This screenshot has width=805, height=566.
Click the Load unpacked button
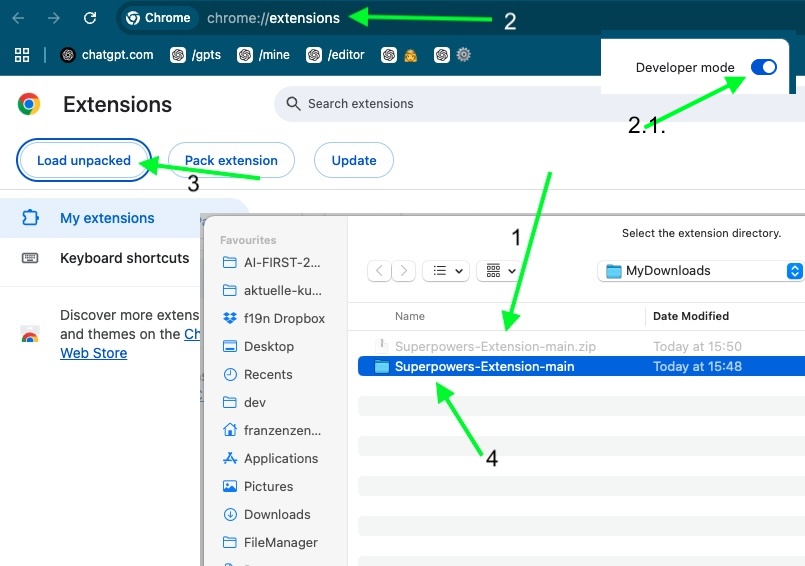pos(84,160)
